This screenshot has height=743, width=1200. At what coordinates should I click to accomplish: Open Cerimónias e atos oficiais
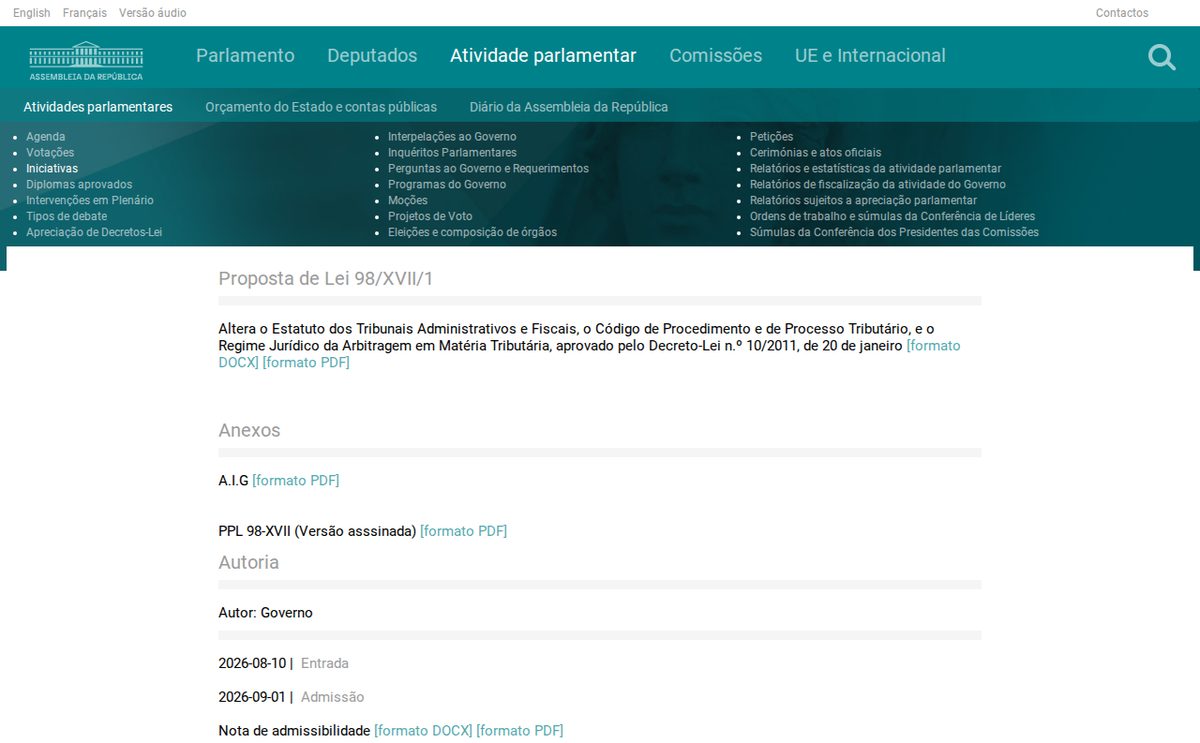pyautogui.click(x=816, y=153)
